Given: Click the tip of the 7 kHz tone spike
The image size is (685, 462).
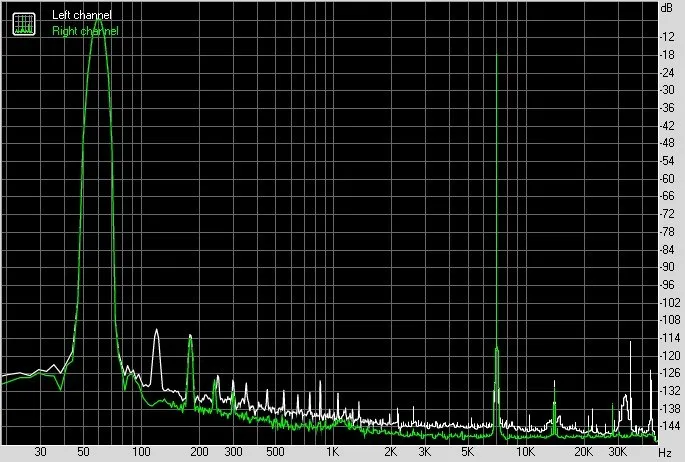Looking at the screenshot, I should tap(497, 55).
